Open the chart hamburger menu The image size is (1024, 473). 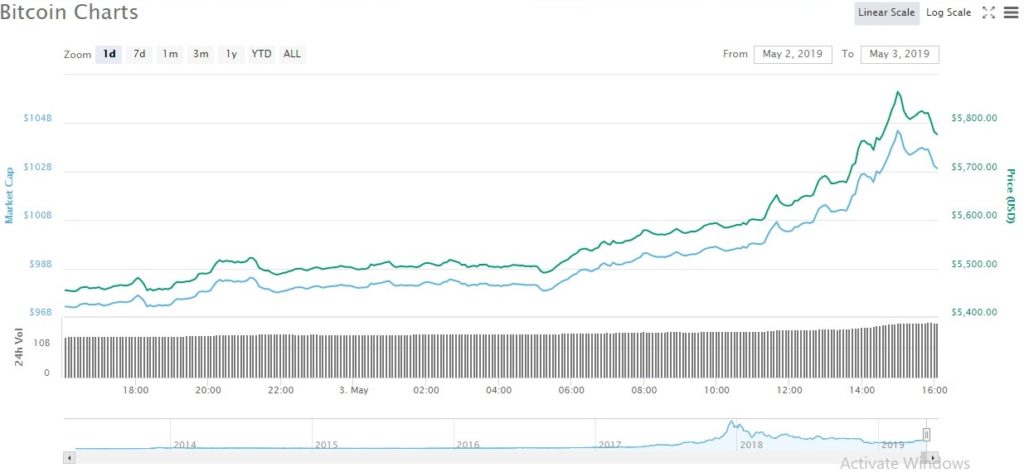pyautogui.click(x=1010, y=12)
